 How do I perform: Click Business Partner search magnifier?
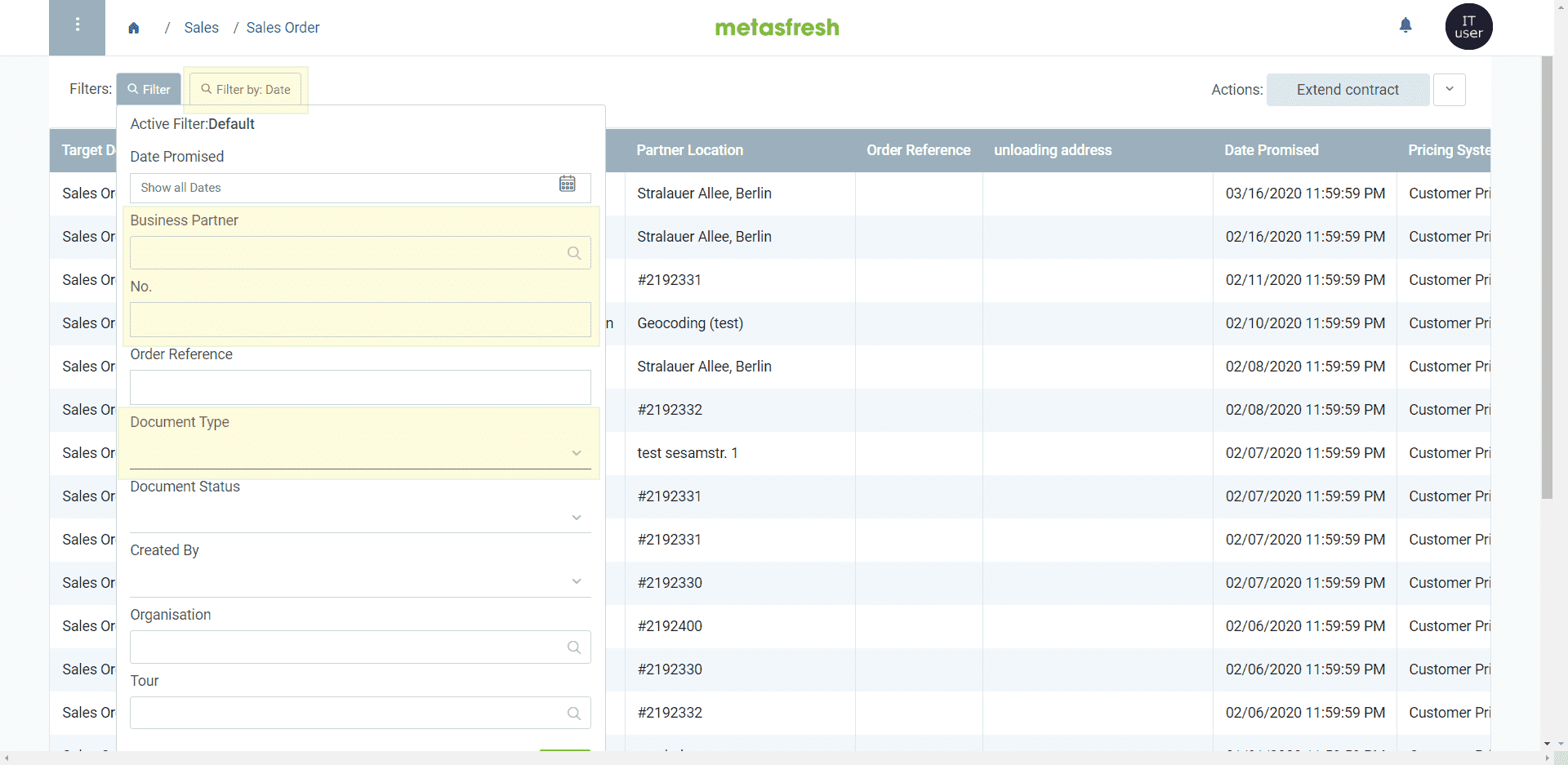574,253
